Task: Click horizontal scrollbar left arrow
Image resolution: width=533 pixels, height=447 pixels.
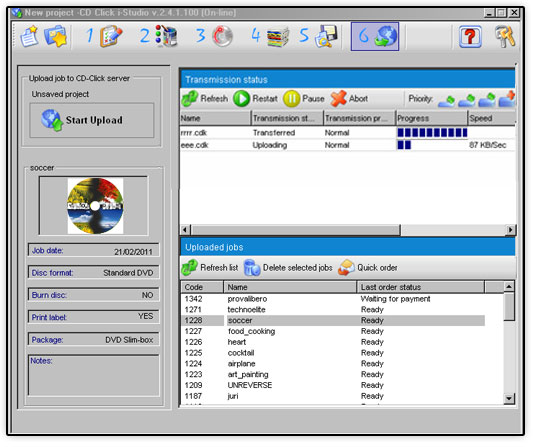Action: (185, 231)
